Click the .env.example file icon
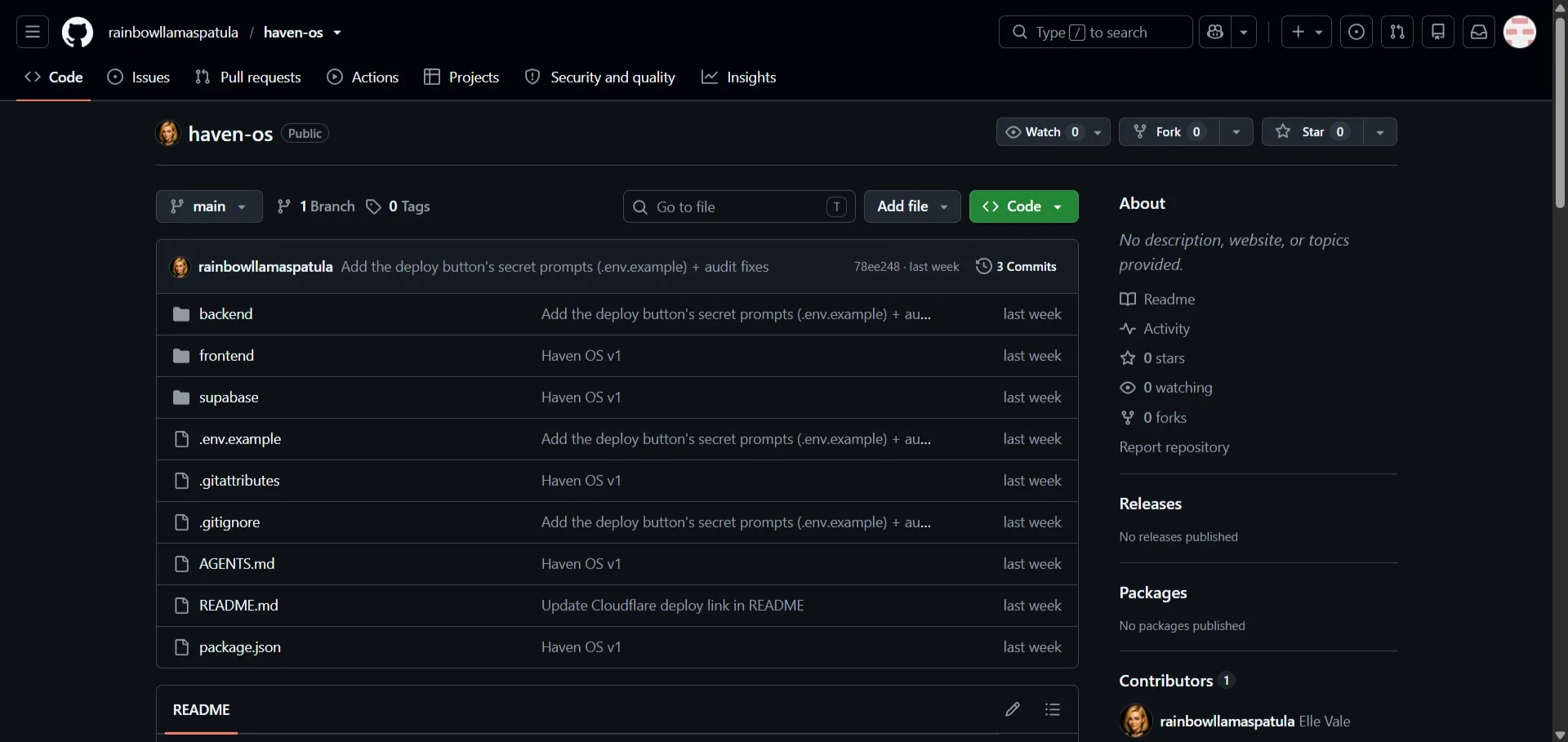Viewport: 1568px width, 742px height. coord(181,439)
